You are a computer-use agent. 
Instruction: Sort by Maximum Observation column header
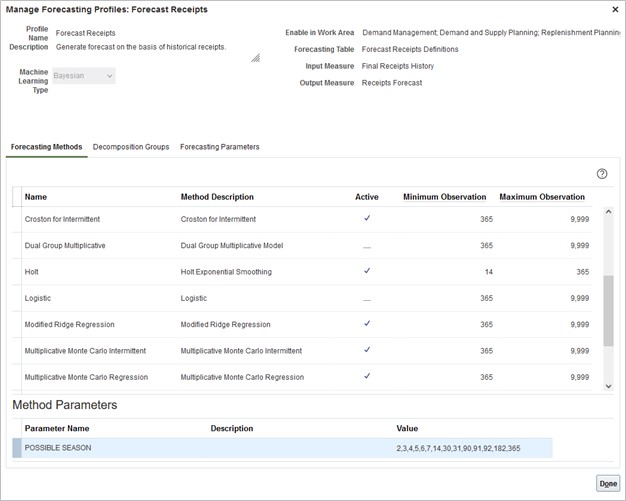[542, 197]
